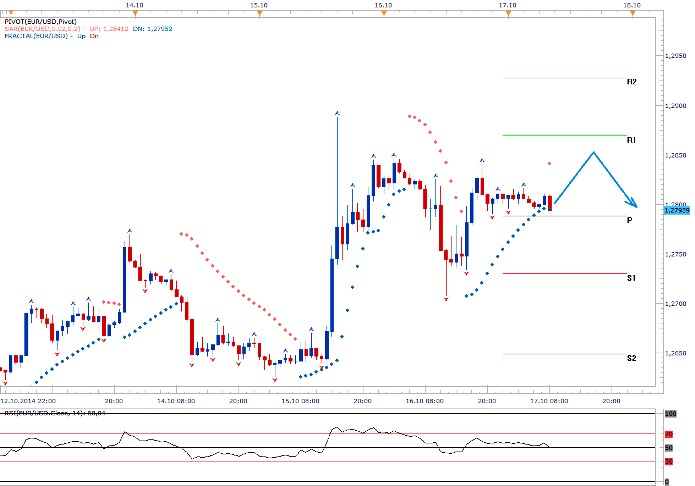The height and width of the screenshot is (486, 695).
Task: Click the P pivot point label
Action: [x=630, y=220]
